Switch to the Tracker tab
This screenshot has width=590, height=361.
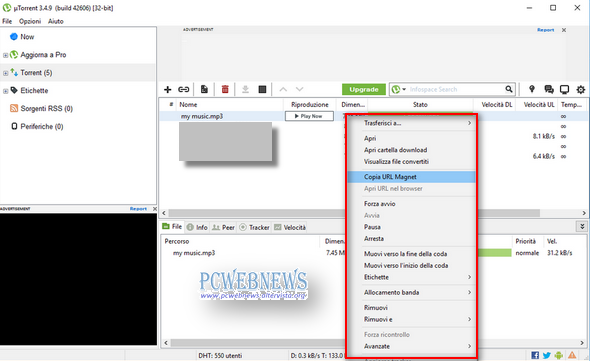(255, 227)
